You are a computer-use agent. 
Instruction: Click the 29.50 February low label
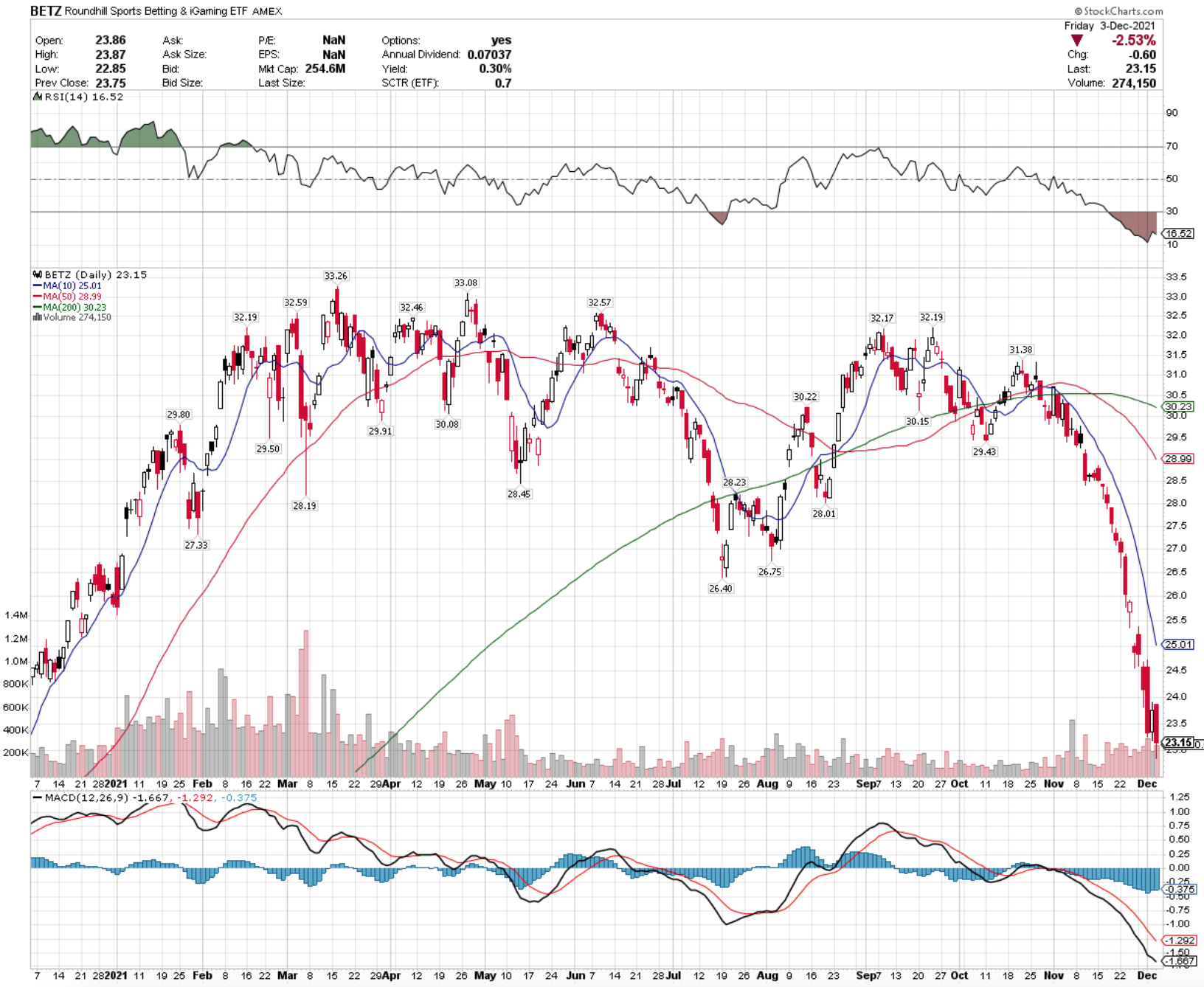coord(268,449)
